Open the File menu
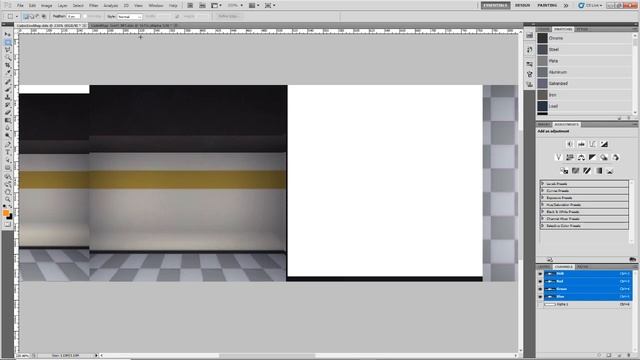 (x=20, y=6)
